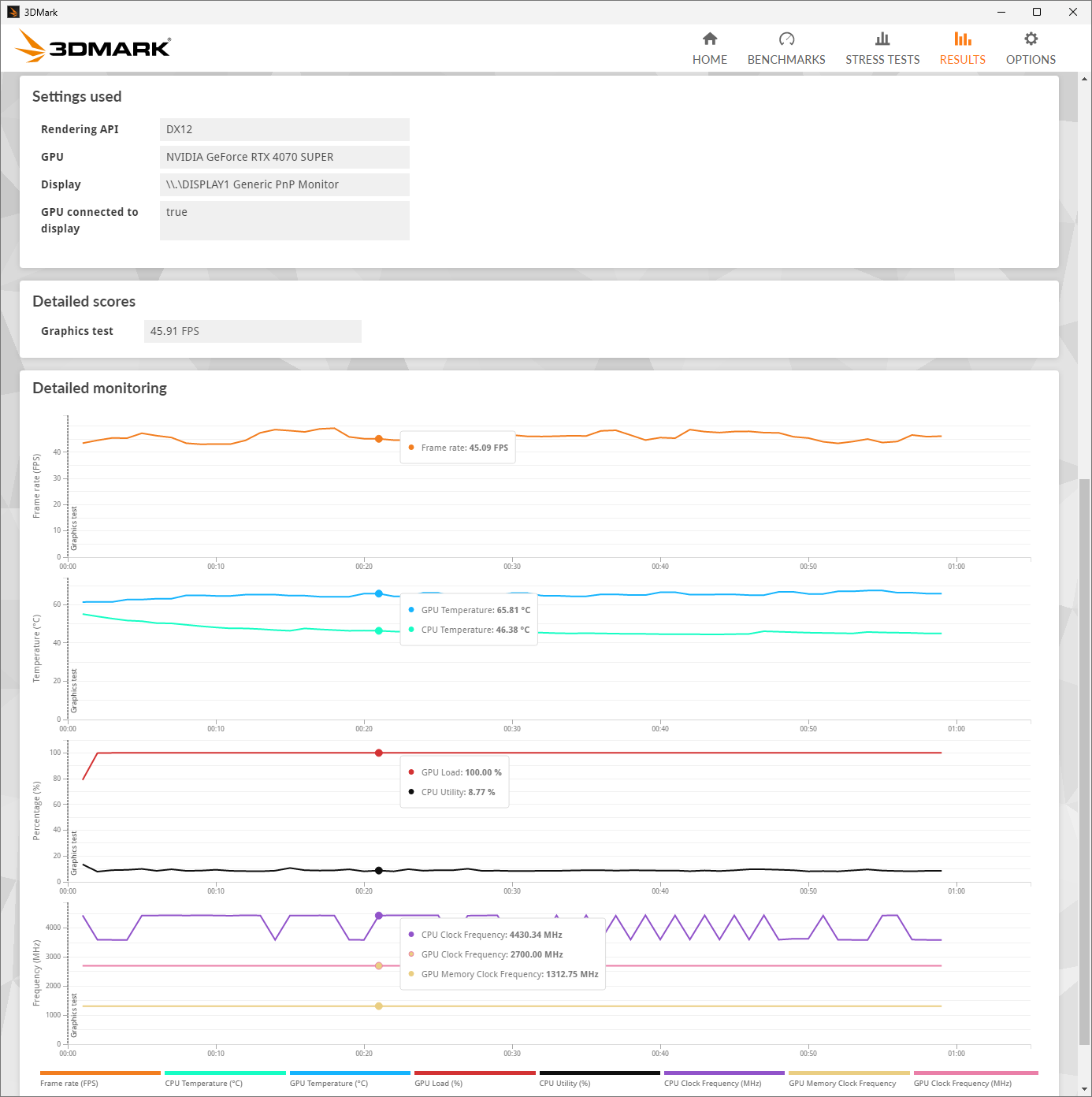
Task: Click the scrollbar up arrow
Action: 1084,79
